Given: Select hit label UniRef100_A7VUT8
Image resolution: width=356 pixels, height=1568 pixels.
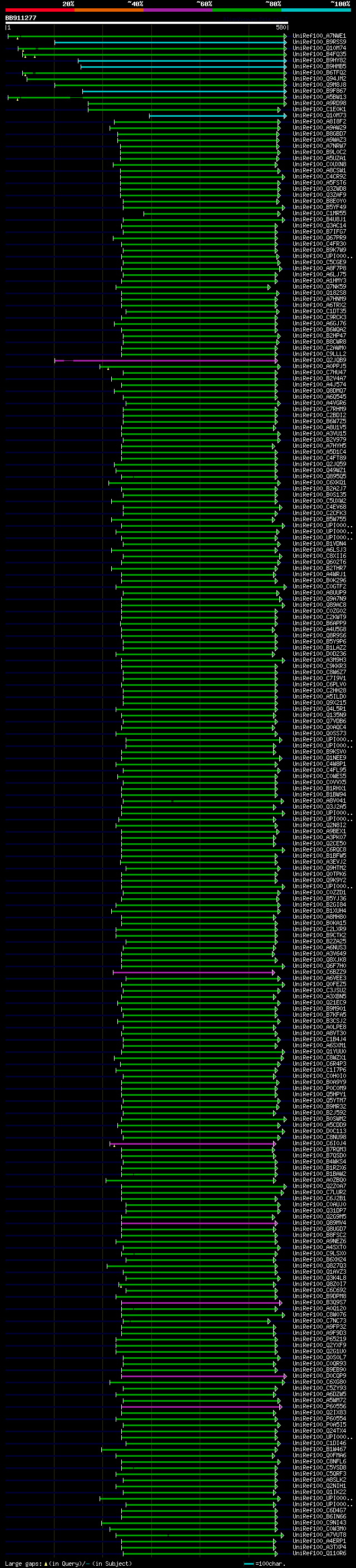Looking at the screenshot, I should coord(319,1535).
